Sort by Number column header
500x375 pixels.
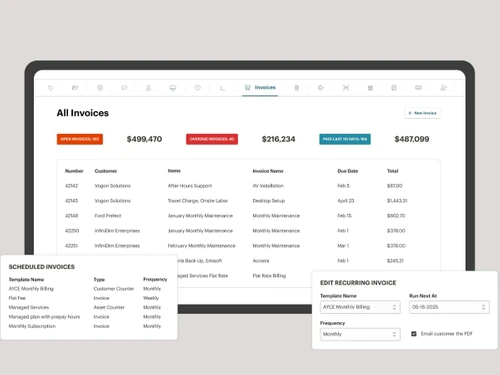click(74, 171)
